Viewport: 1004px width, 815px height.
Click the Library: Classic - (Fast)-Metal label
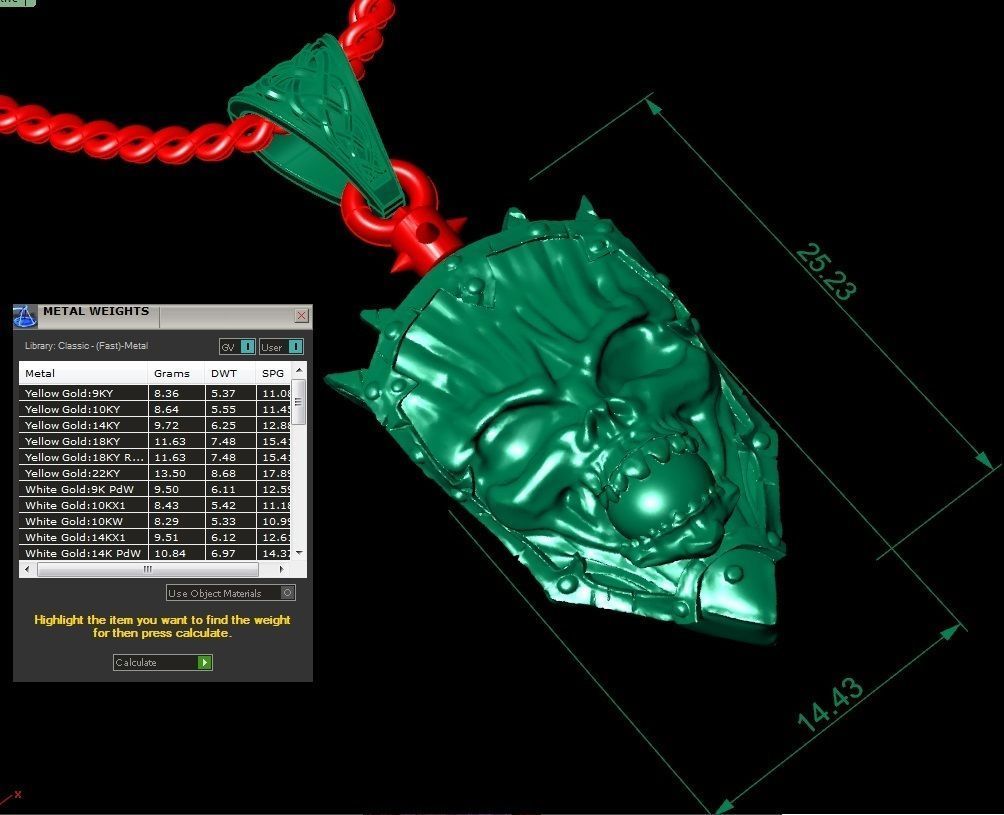86,346
